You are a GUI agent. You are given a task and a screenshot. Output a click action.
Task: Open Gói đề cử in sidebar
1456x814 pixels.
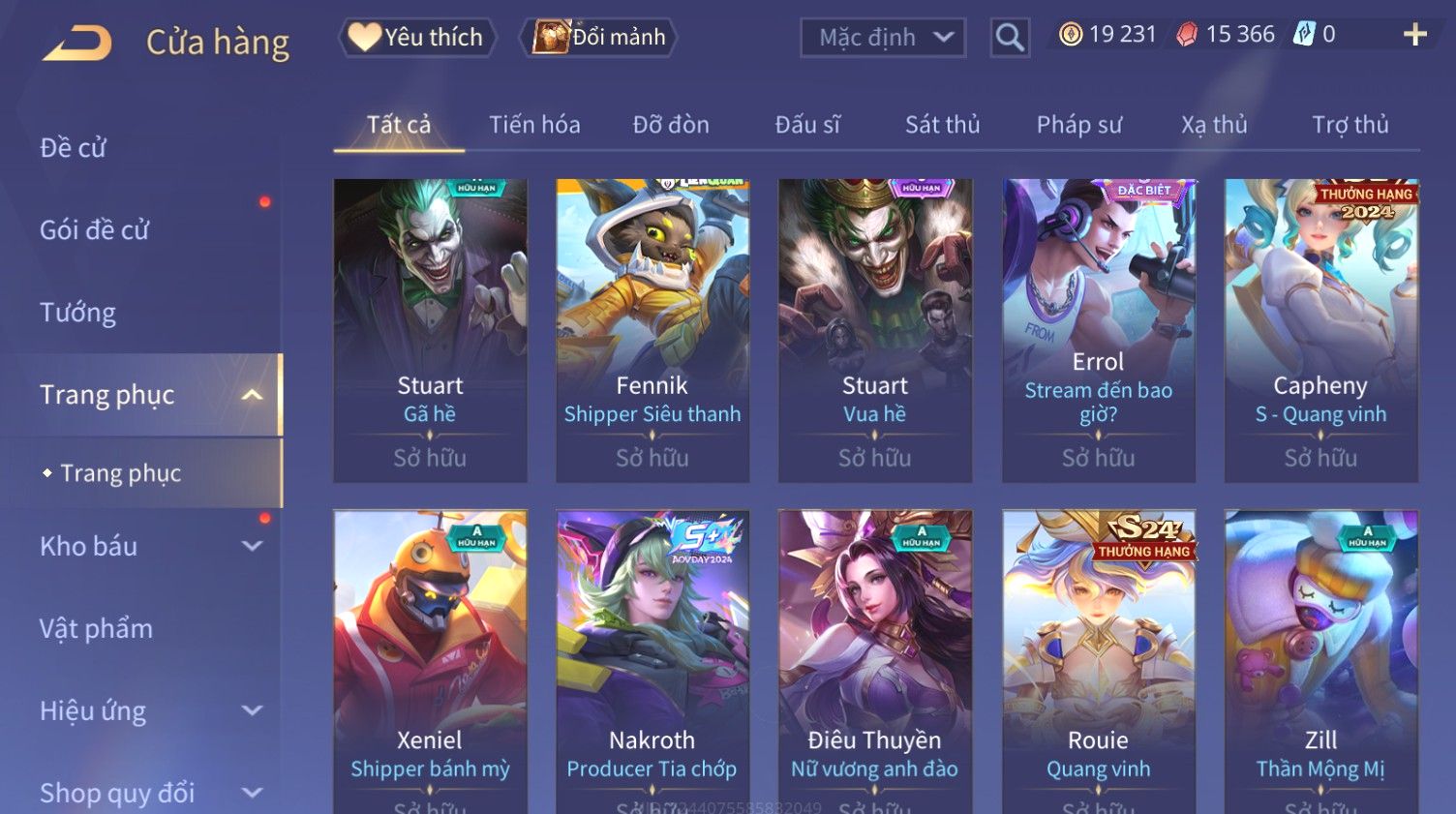tap(95, 230)
